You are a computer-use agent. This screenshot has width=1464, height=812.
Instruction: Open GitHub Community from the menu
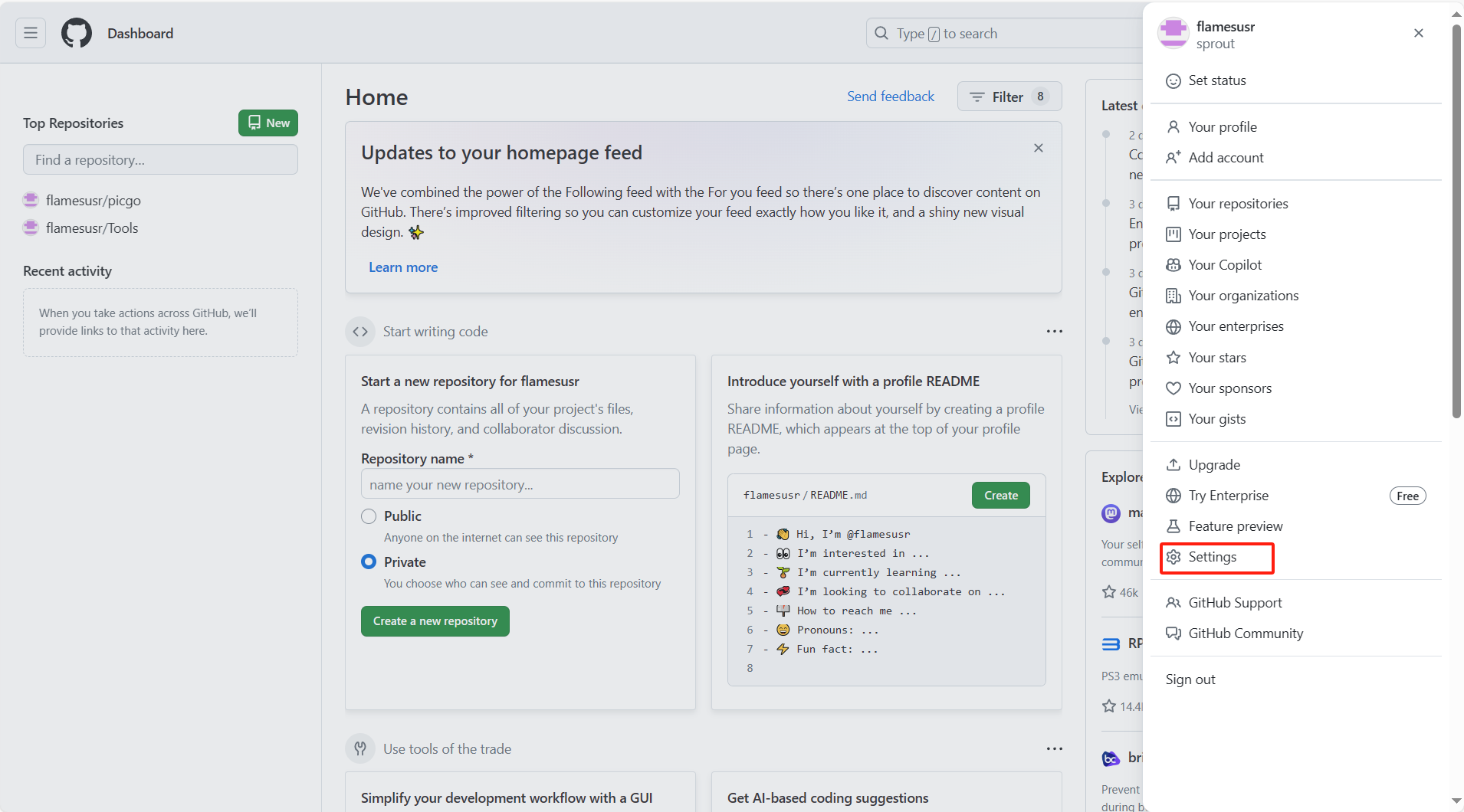coord(1296,634)
